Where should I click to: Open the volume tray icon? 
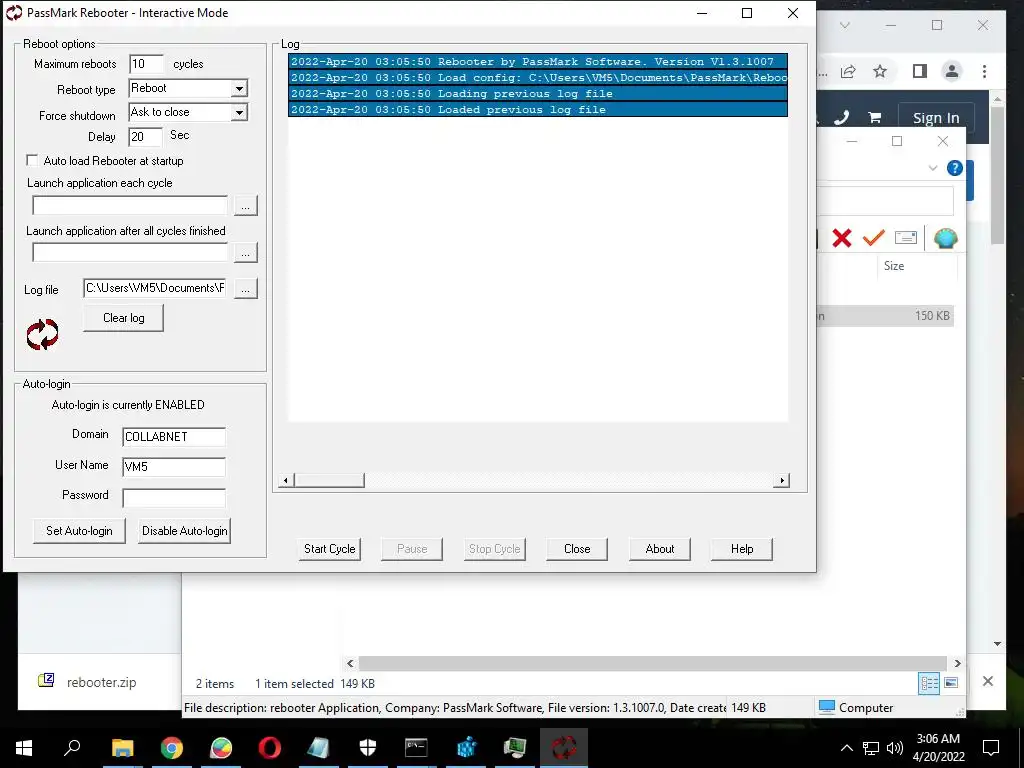[895, 748]
